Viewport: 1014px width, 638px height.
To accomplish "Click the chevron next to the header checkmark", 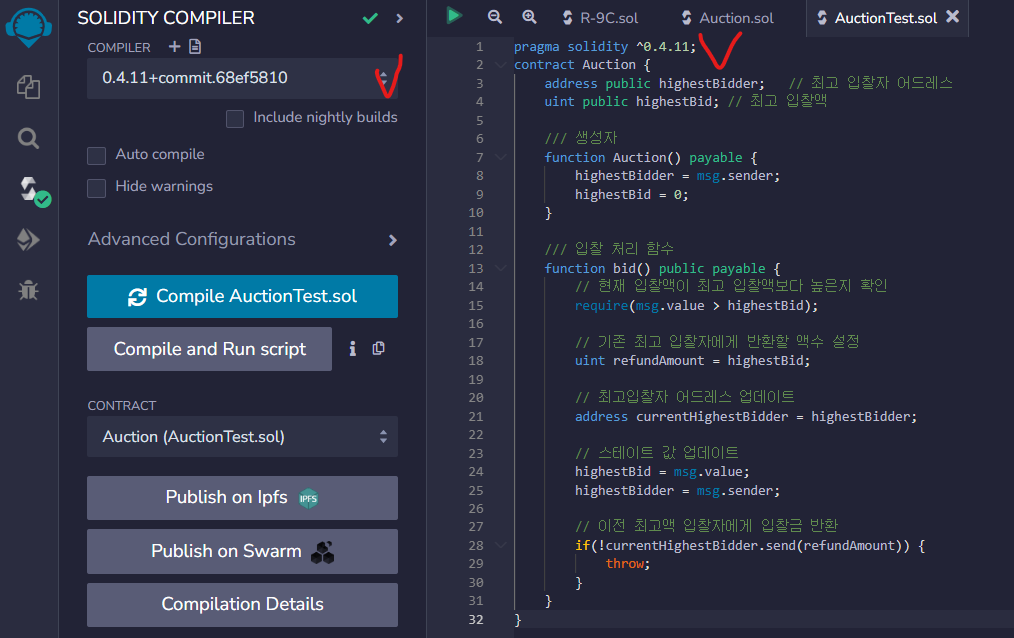I will coord(400,18).
